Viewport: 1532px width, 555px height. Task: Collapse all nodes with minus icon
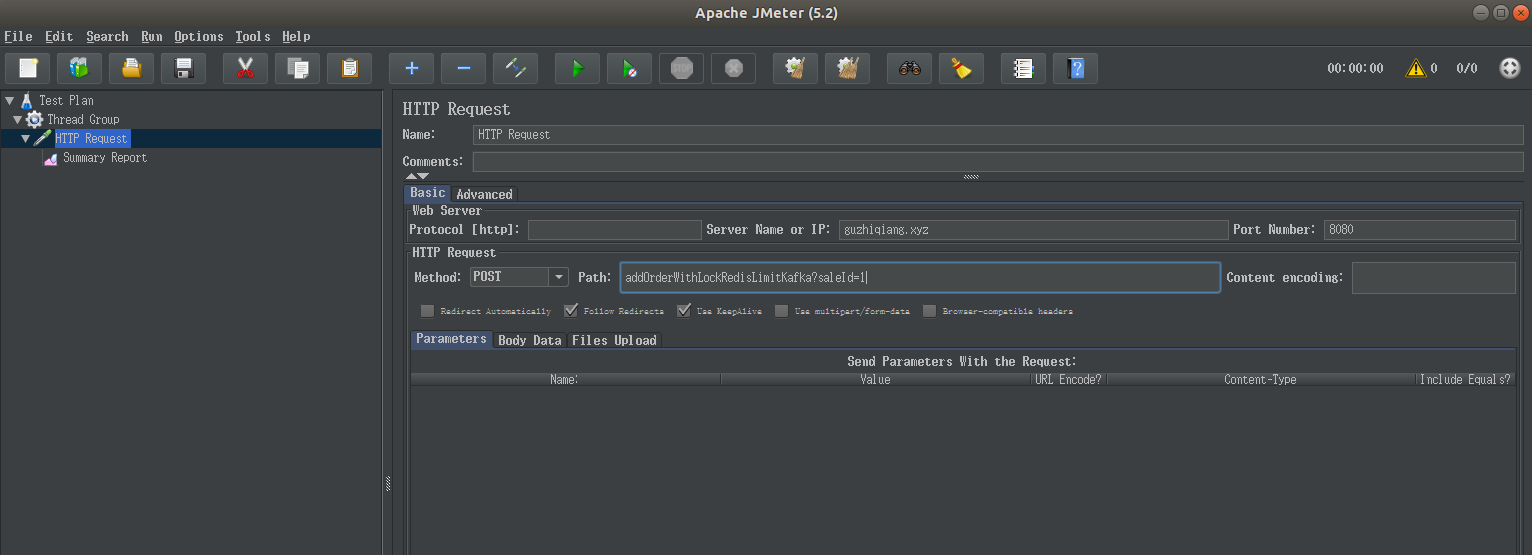tap(463, 68)
